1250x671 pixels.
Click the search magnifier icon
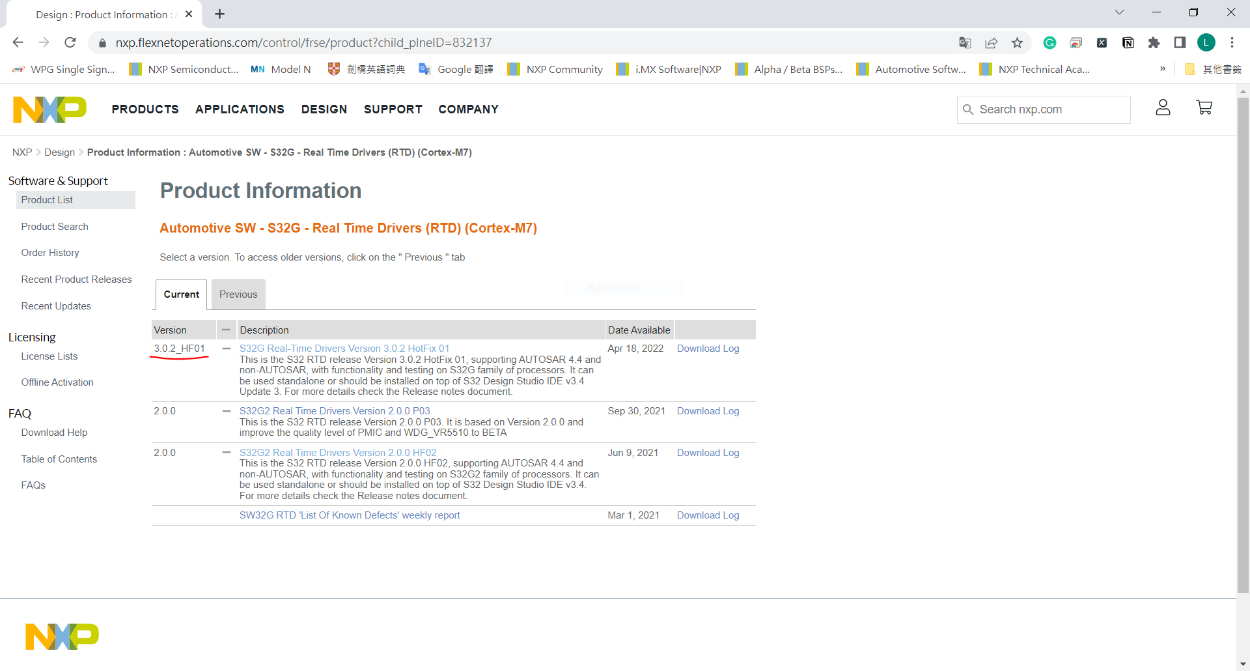click(x=968, y=109)
